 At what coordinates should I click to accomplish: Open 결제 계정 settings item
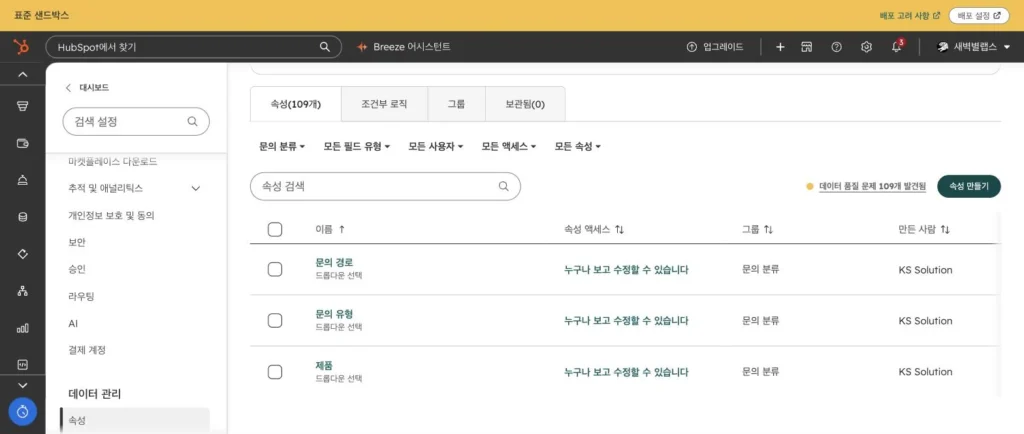coord(87,350)
